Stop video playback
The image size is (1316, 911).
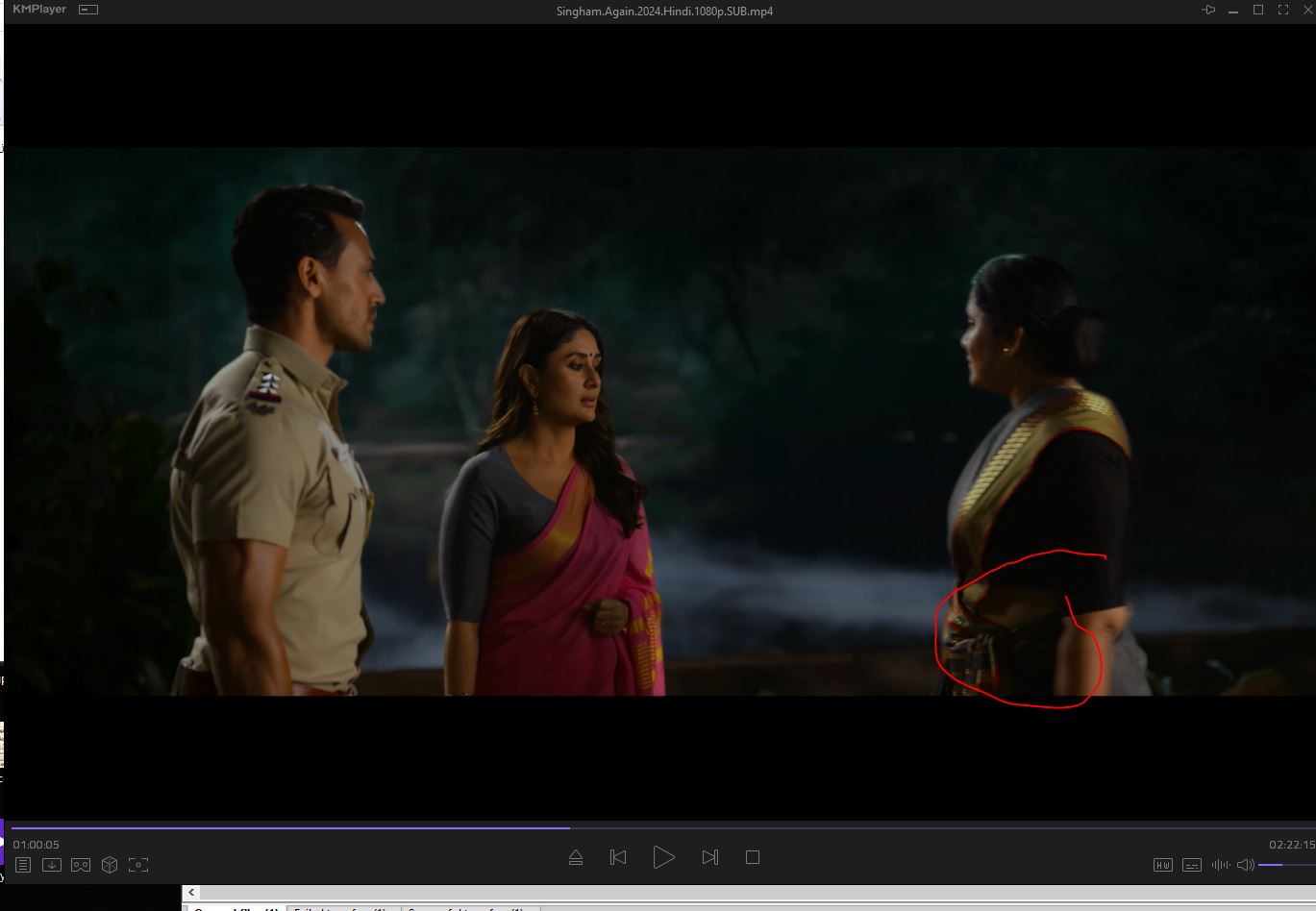(753, 857)
